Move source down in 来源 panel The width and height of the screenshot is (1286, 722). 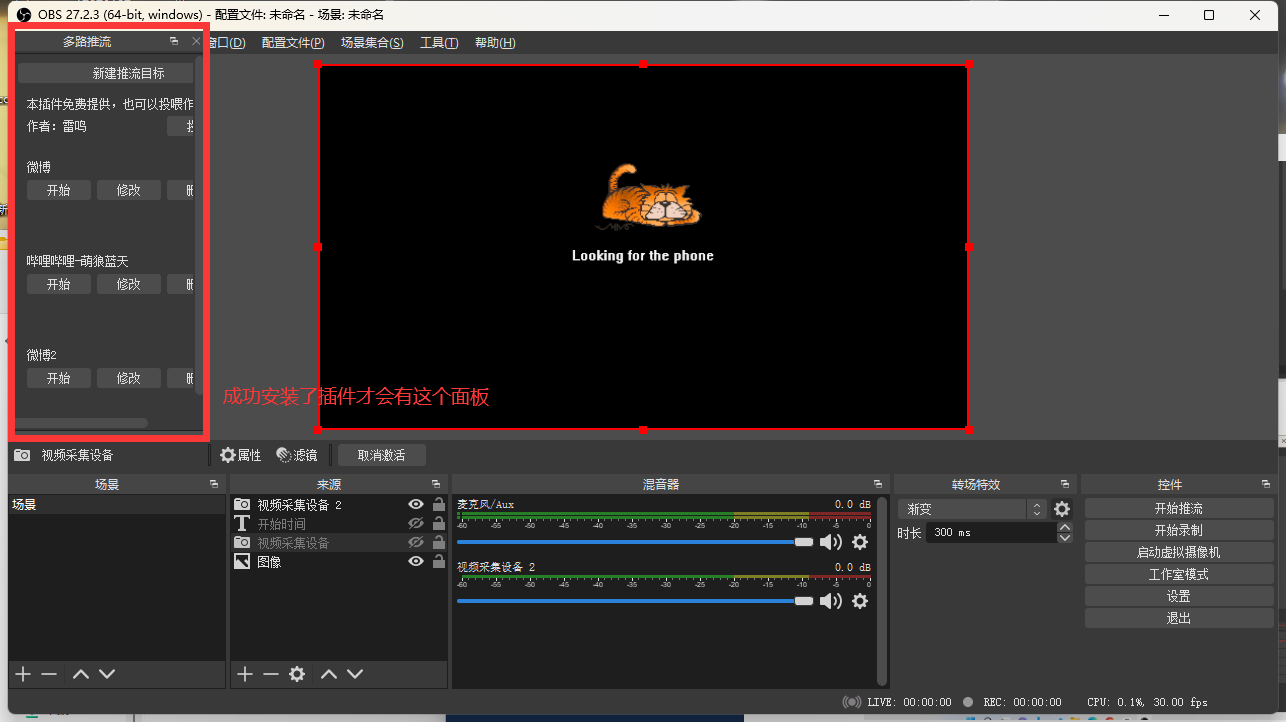click(x=355, y=674)
